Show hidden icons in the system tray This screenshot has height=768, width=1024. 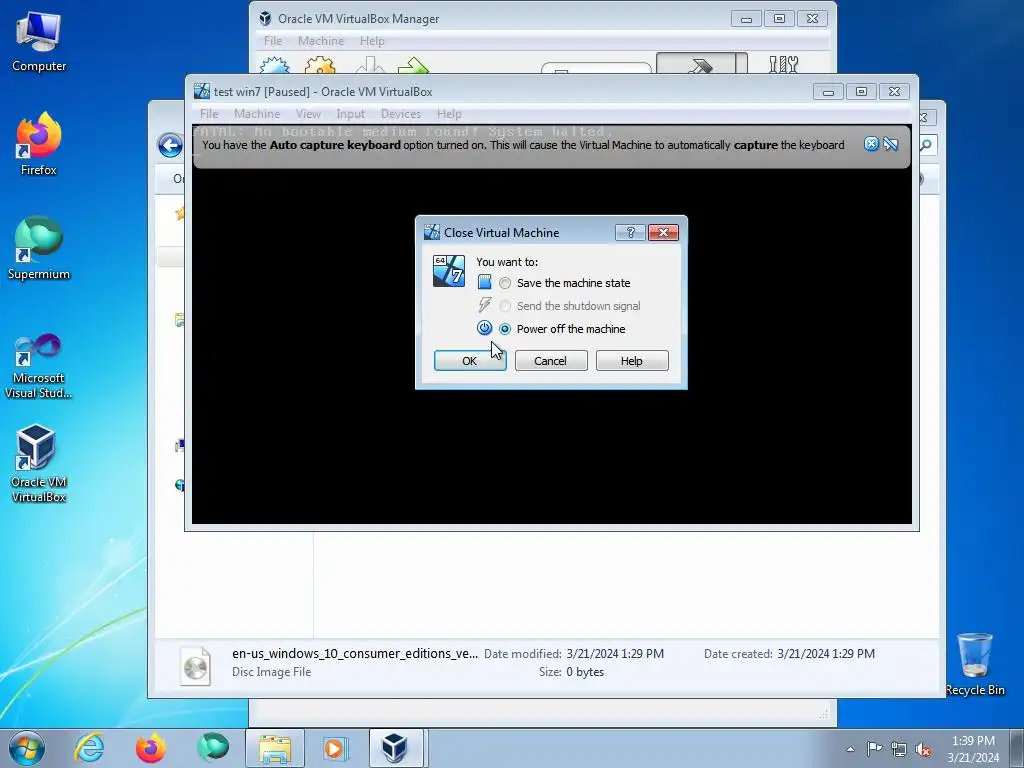[850, 749]
